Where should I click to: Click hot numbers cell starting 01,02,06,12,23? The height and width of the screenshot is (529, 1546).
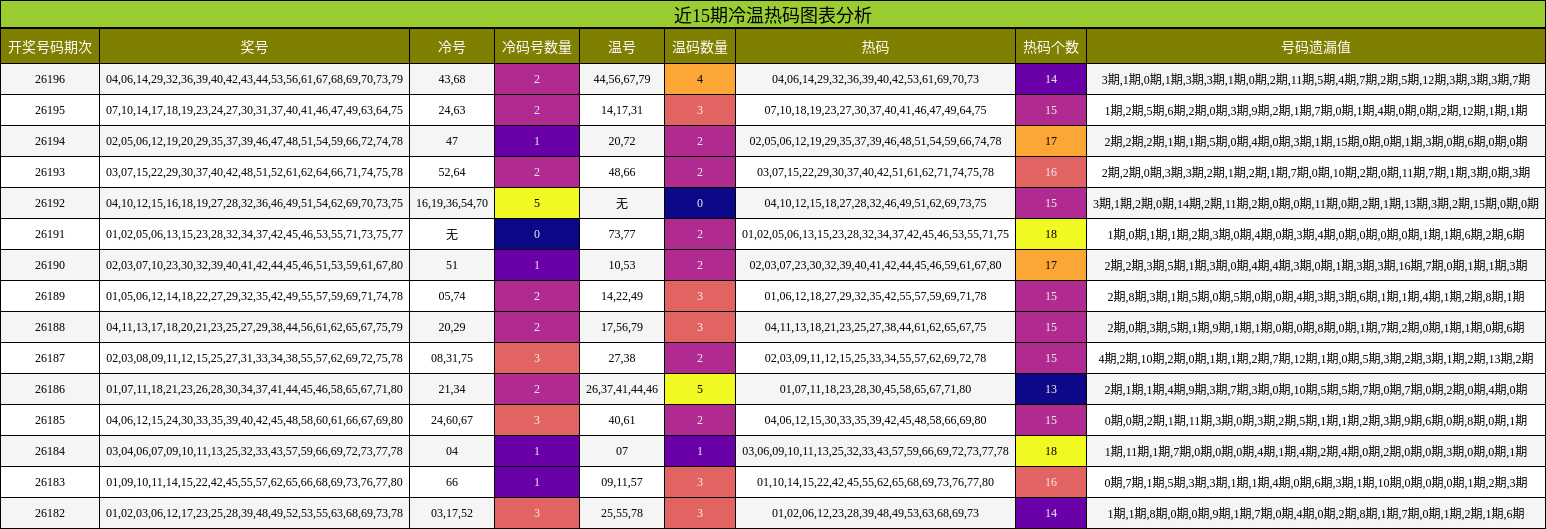pos(875,513)
